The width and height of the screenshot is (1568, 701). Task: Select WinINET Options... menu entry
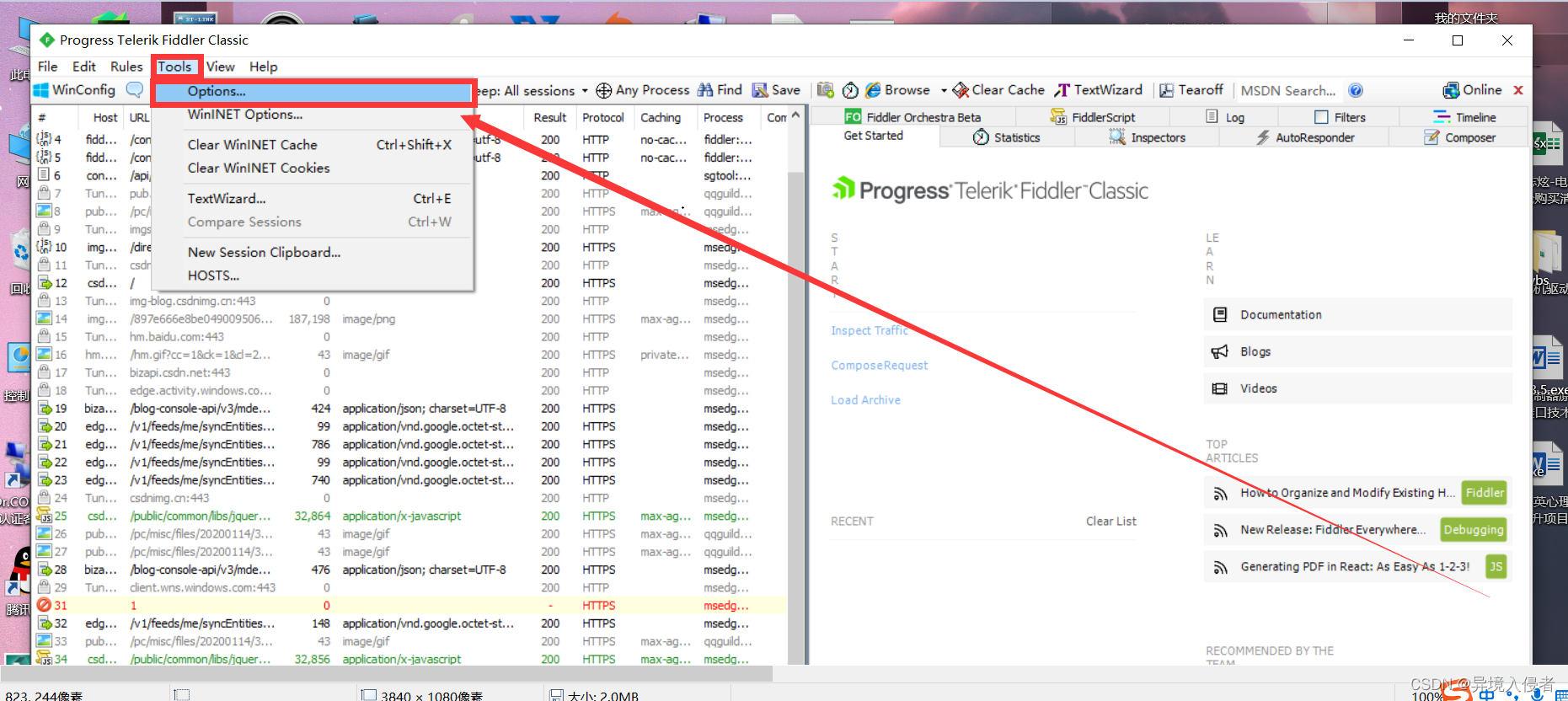[x=313, y=115]
